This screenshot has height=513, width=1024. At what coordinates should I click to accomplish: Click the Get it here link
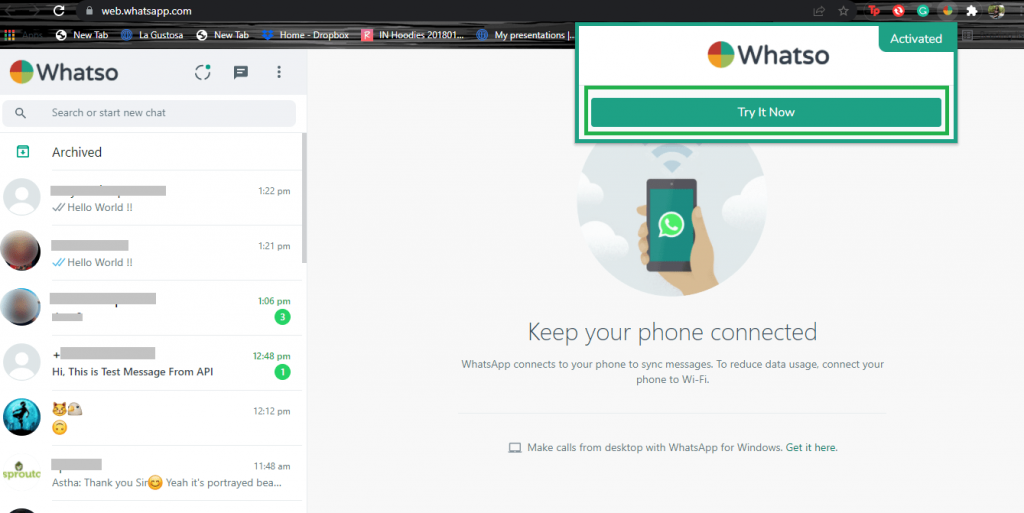811,448
